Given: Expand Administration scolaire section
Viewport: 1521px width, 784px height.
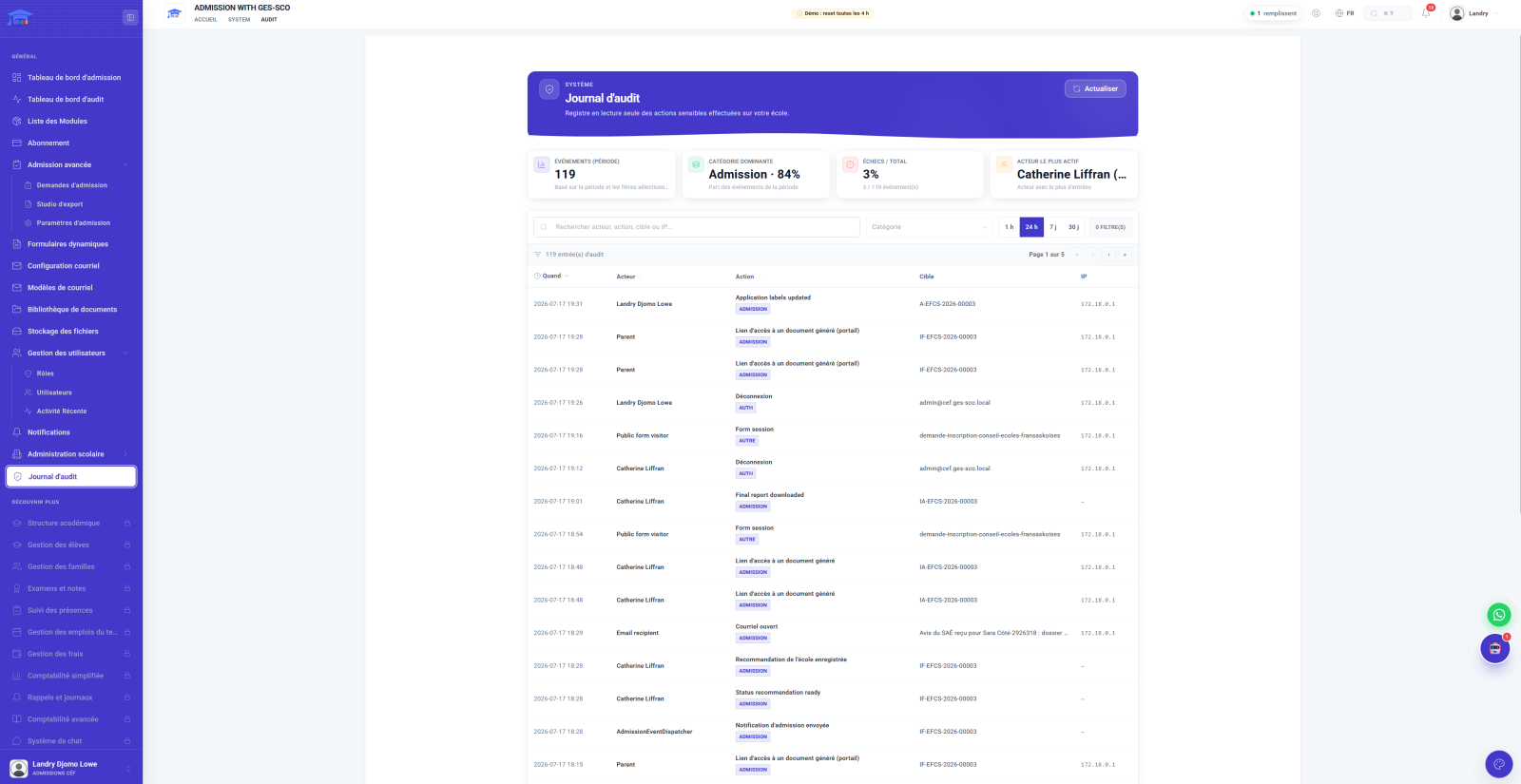Looking at the screenshot, I should (71, 454).
